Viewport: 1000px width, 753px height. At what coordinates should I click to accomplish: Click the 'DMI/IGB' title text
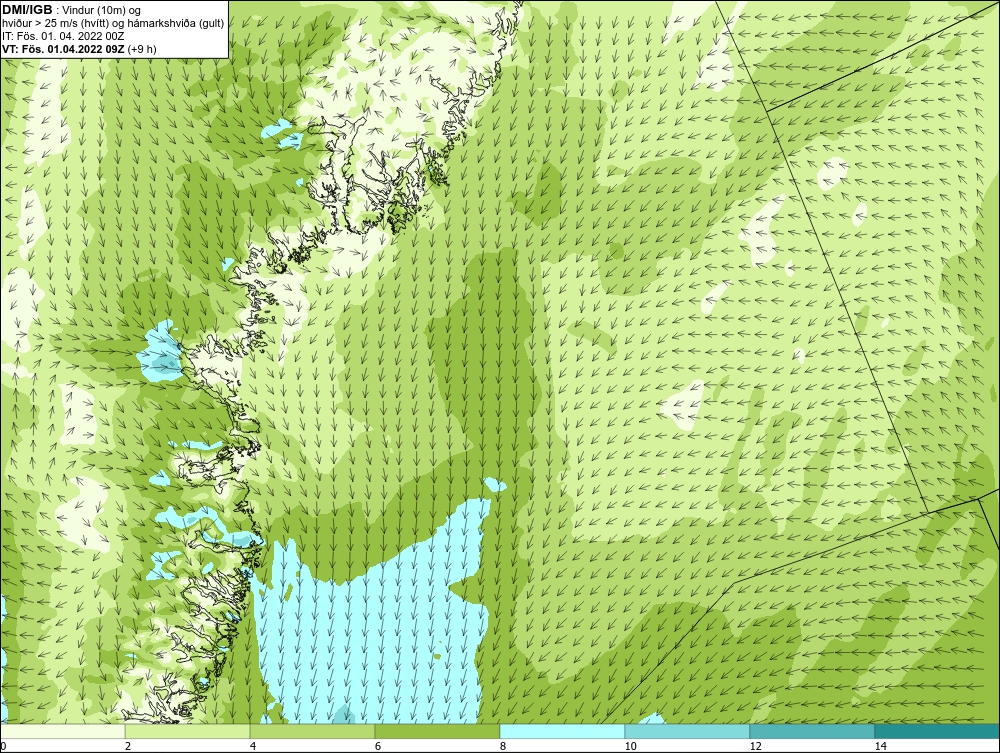tap(27, 10)
